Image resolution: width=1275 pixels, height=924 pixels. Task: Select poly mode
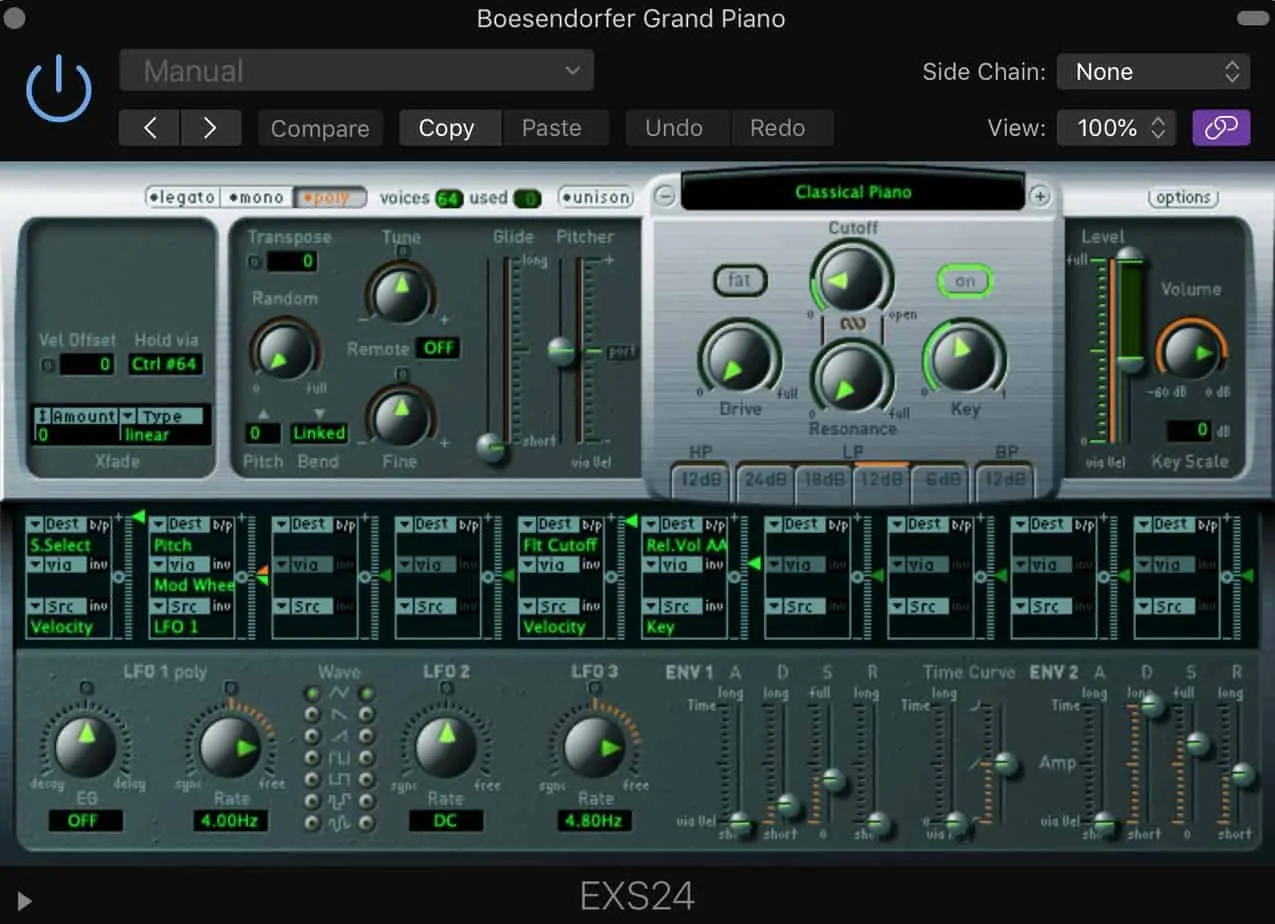coord(329,197)
